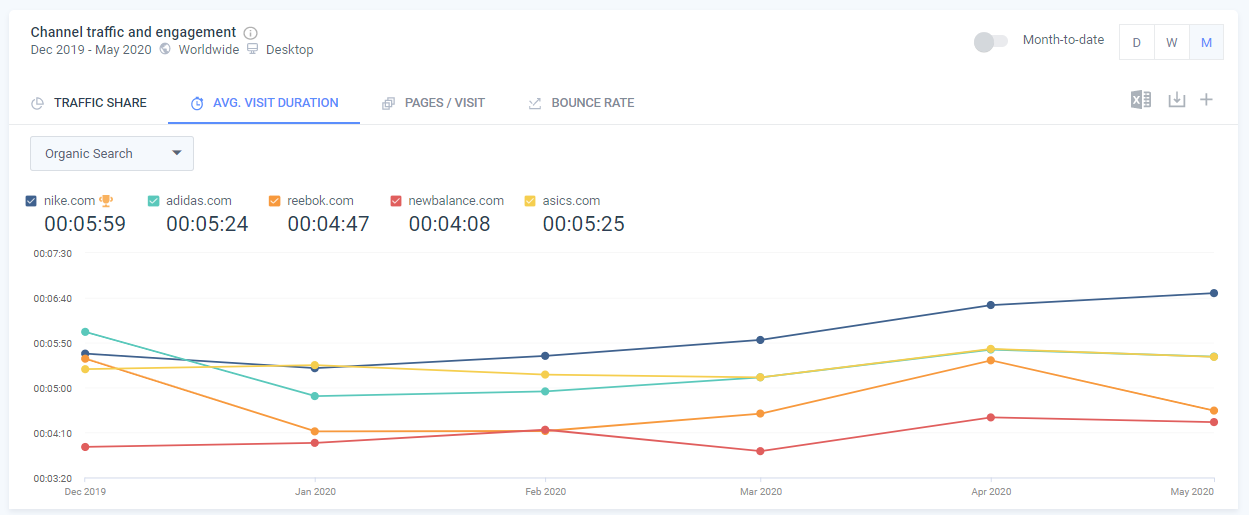The image size is (1249, 515).
Task: Click reebok.com May 2020 data point
Action: [1214, 410]
